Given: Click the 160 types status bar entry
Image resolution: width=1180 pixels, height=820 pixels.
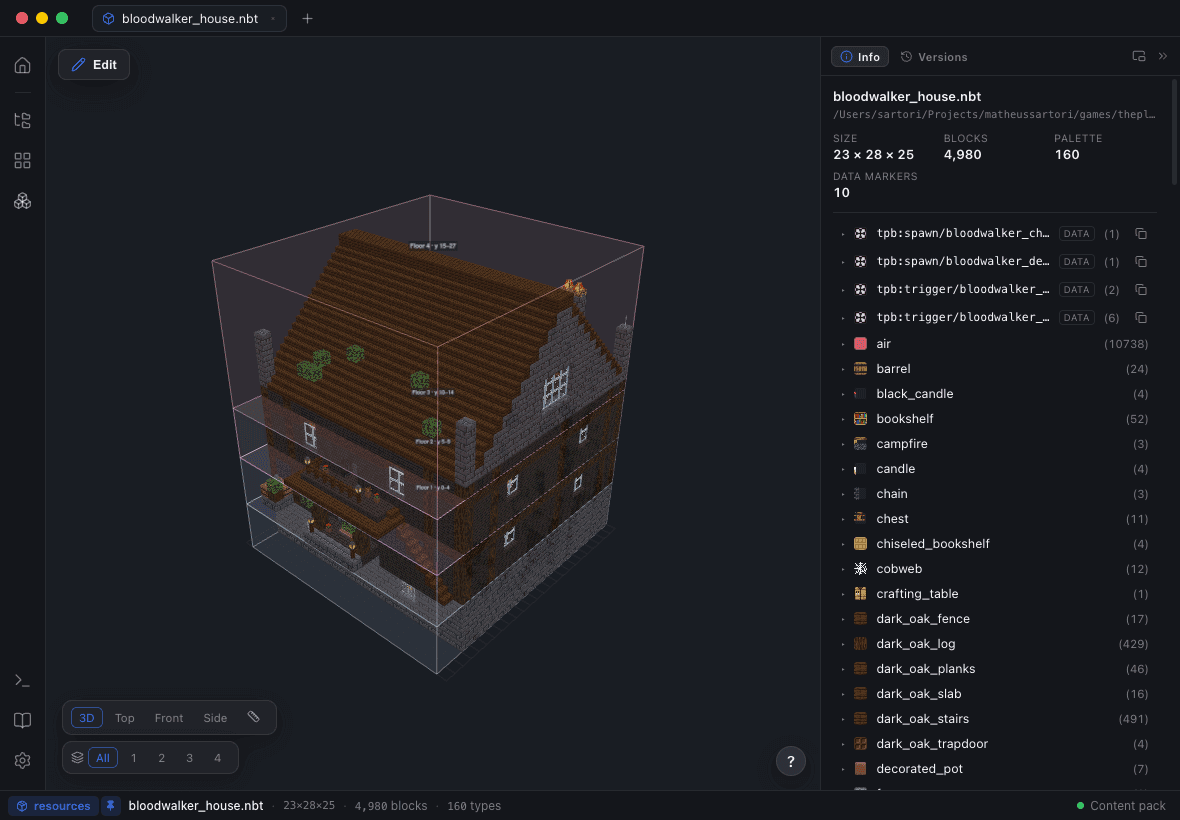Looking at the screenshot, I should [474, 806].
